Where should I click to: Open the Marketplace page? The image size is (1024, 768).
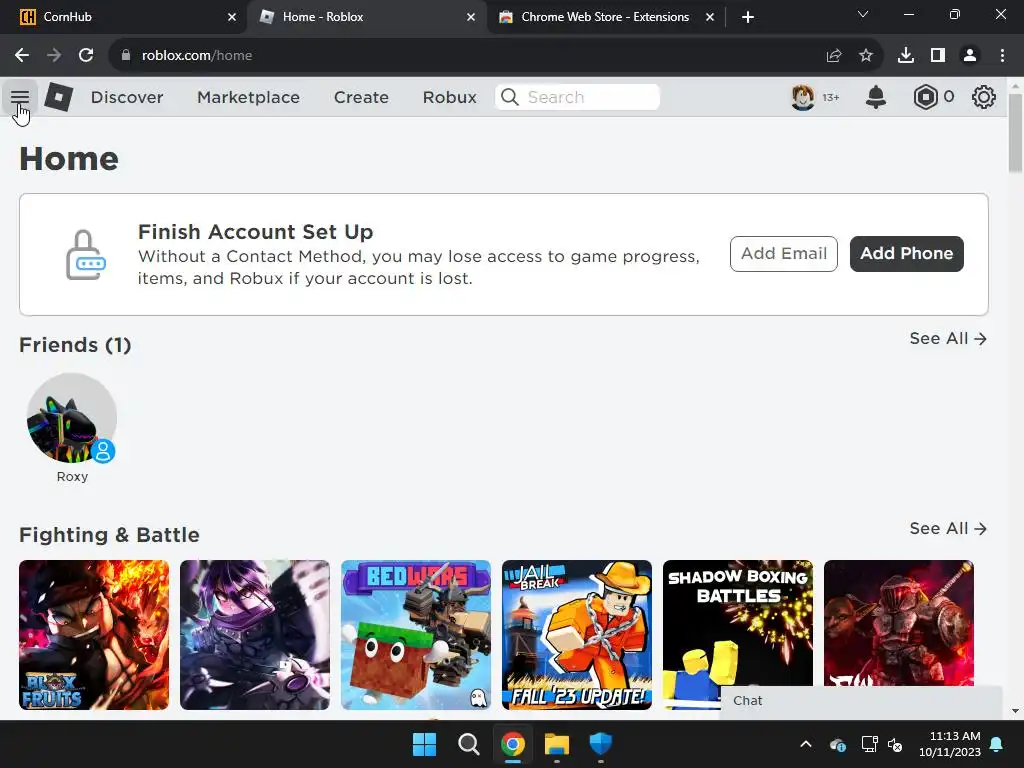(x=248, y=97)
